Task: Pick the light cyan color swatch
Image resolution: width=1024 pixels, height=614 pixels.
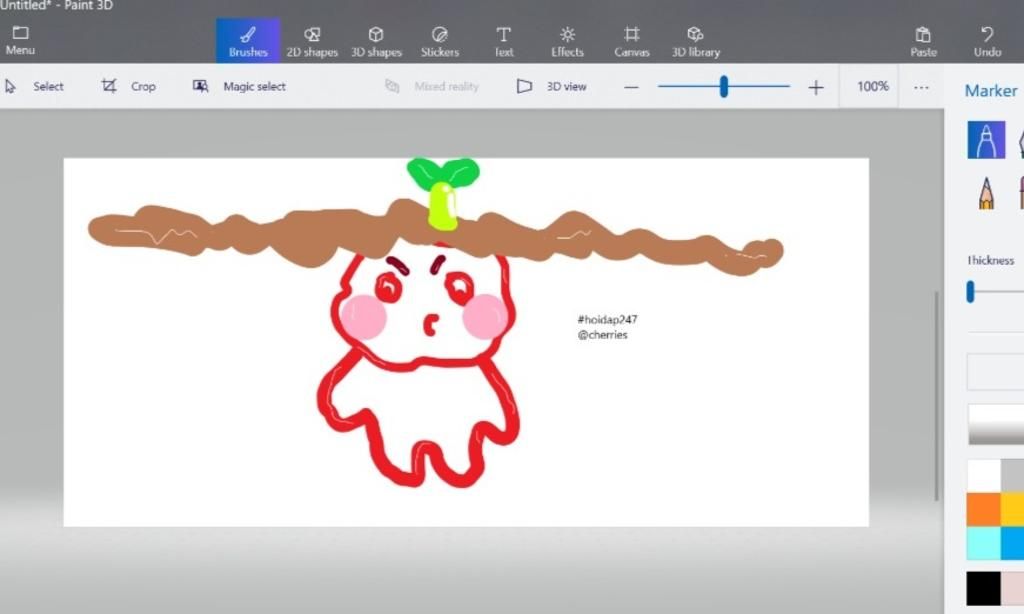Action: 984,542
